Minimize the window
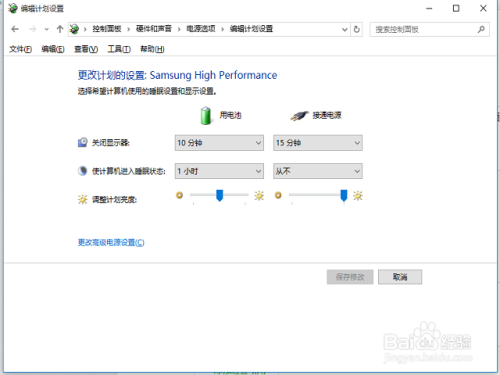 (x=429, y=8)
